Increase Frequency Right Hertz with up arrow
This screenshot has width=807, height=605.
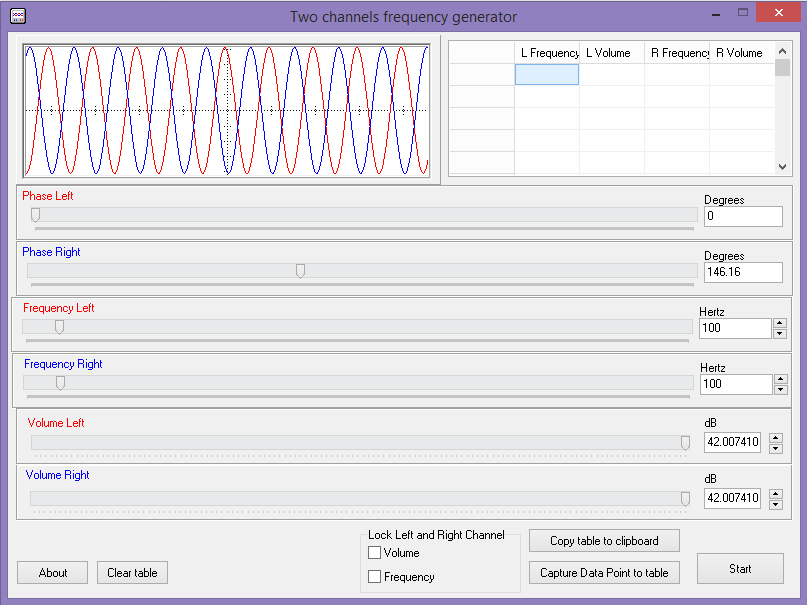click(x=781, y=379)
